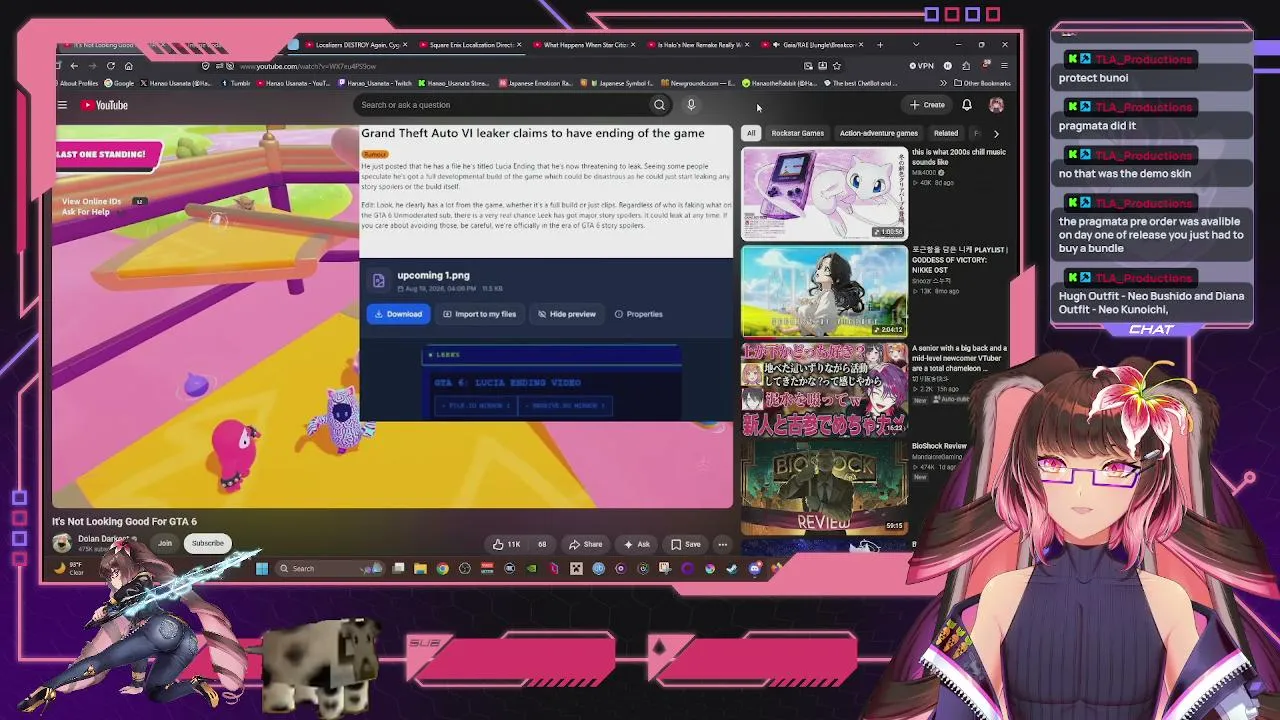
Task: Like the video with thumbs up
Action: click(507, 544)
